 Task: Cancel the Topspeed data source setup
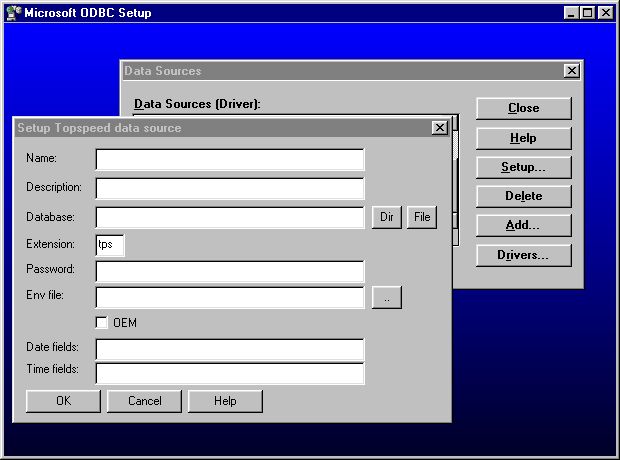pos(144,401)
